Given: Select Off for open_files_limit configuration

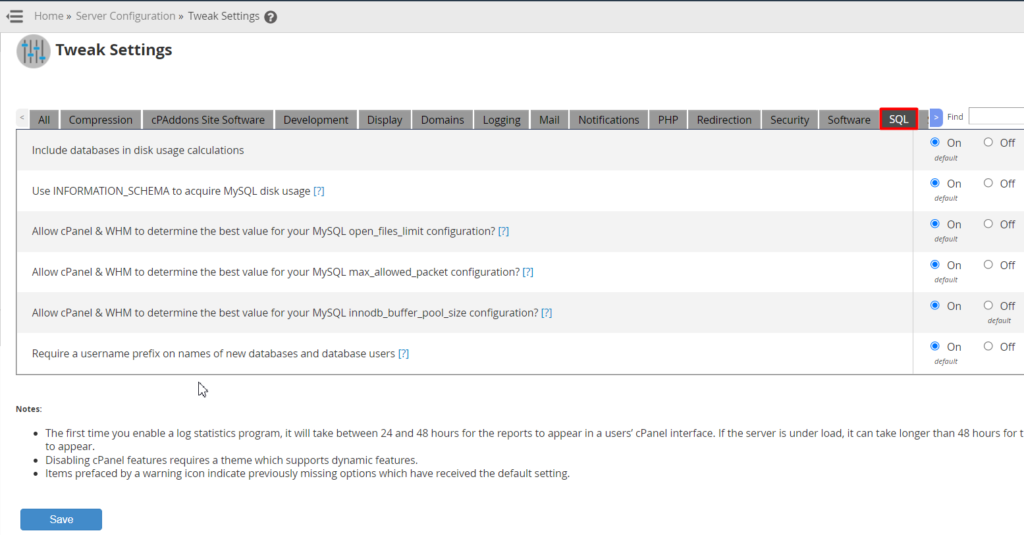Looking at the screenshot, I should (x=988, y=224).
